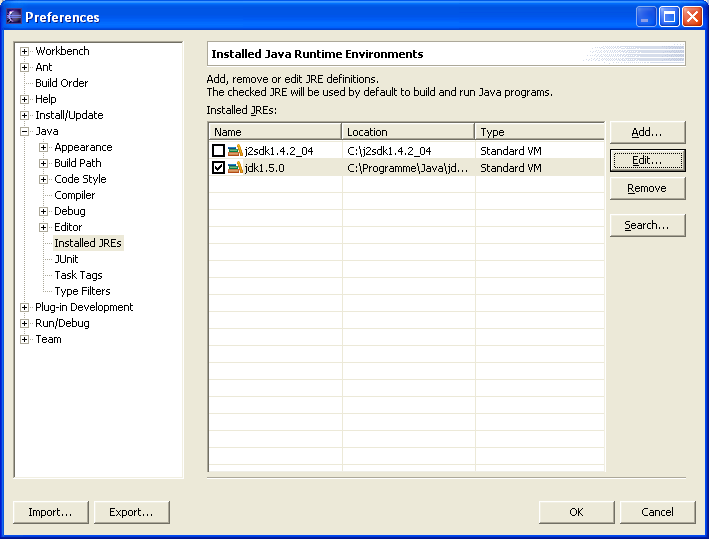Sort the table by the Location column header

(x=408, y=132)
